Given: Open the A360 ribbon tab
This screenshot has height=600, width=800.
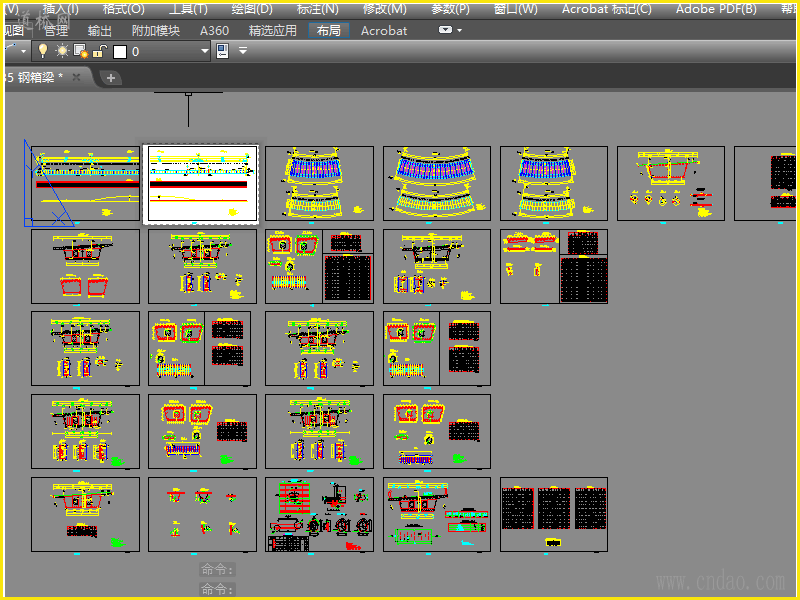Looking at the screenshot, I should click(x=214, y=30).
